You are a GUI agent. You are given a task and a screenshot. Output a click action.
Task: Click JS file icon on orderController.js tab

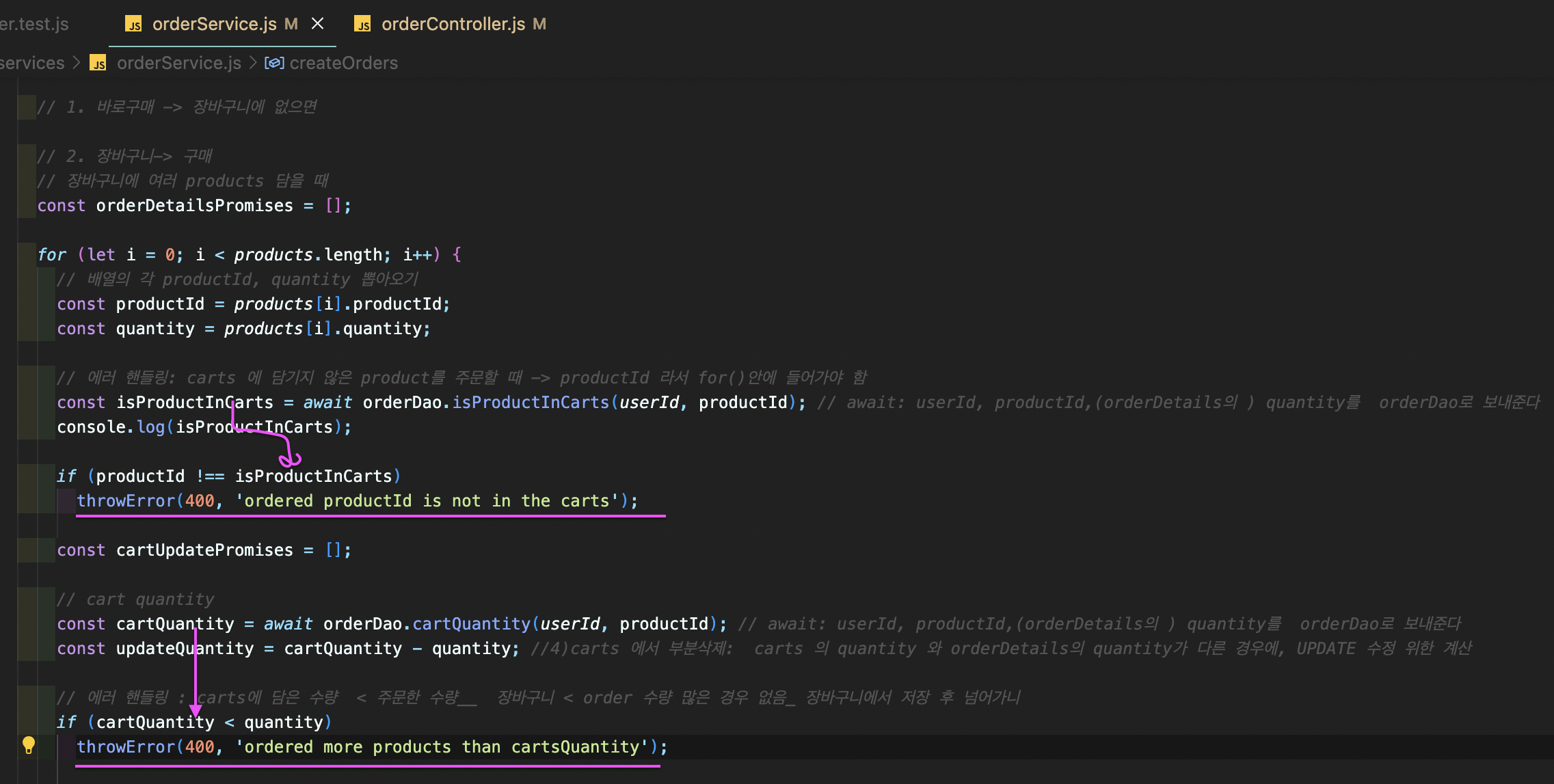(x=362, y=25)
